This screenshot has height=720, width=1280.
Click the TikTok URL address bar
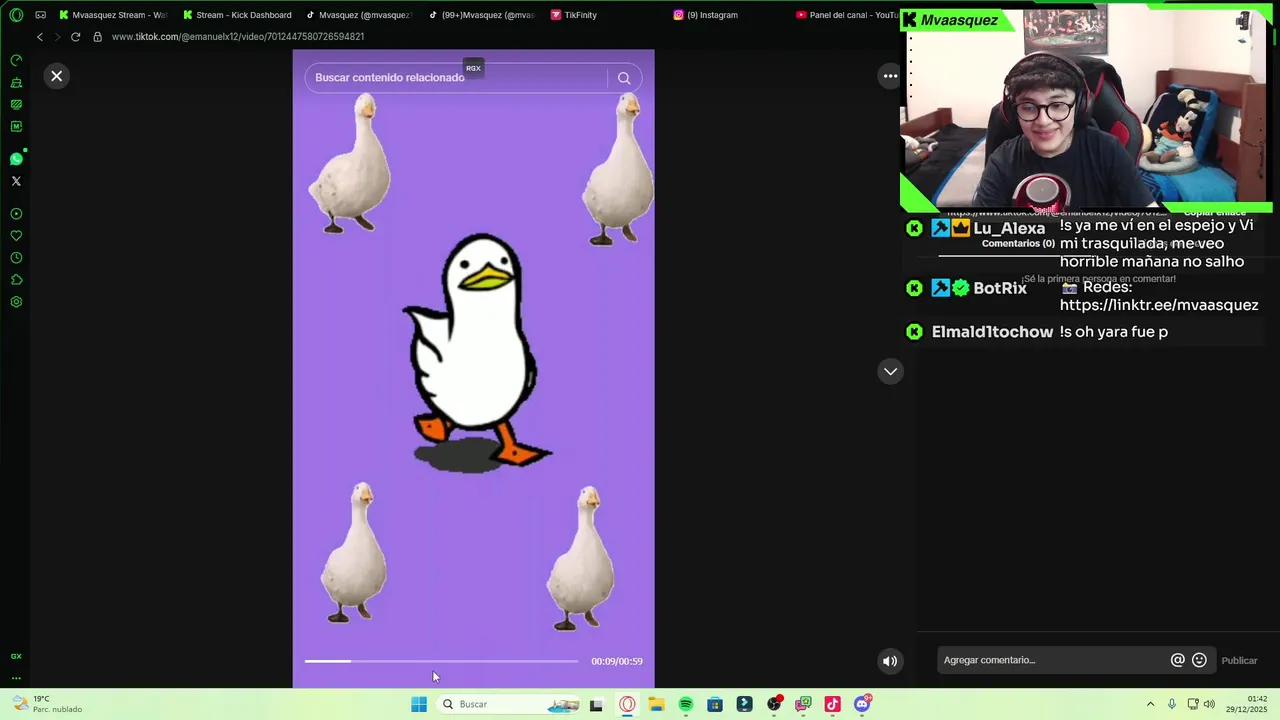tap(238, 37)
